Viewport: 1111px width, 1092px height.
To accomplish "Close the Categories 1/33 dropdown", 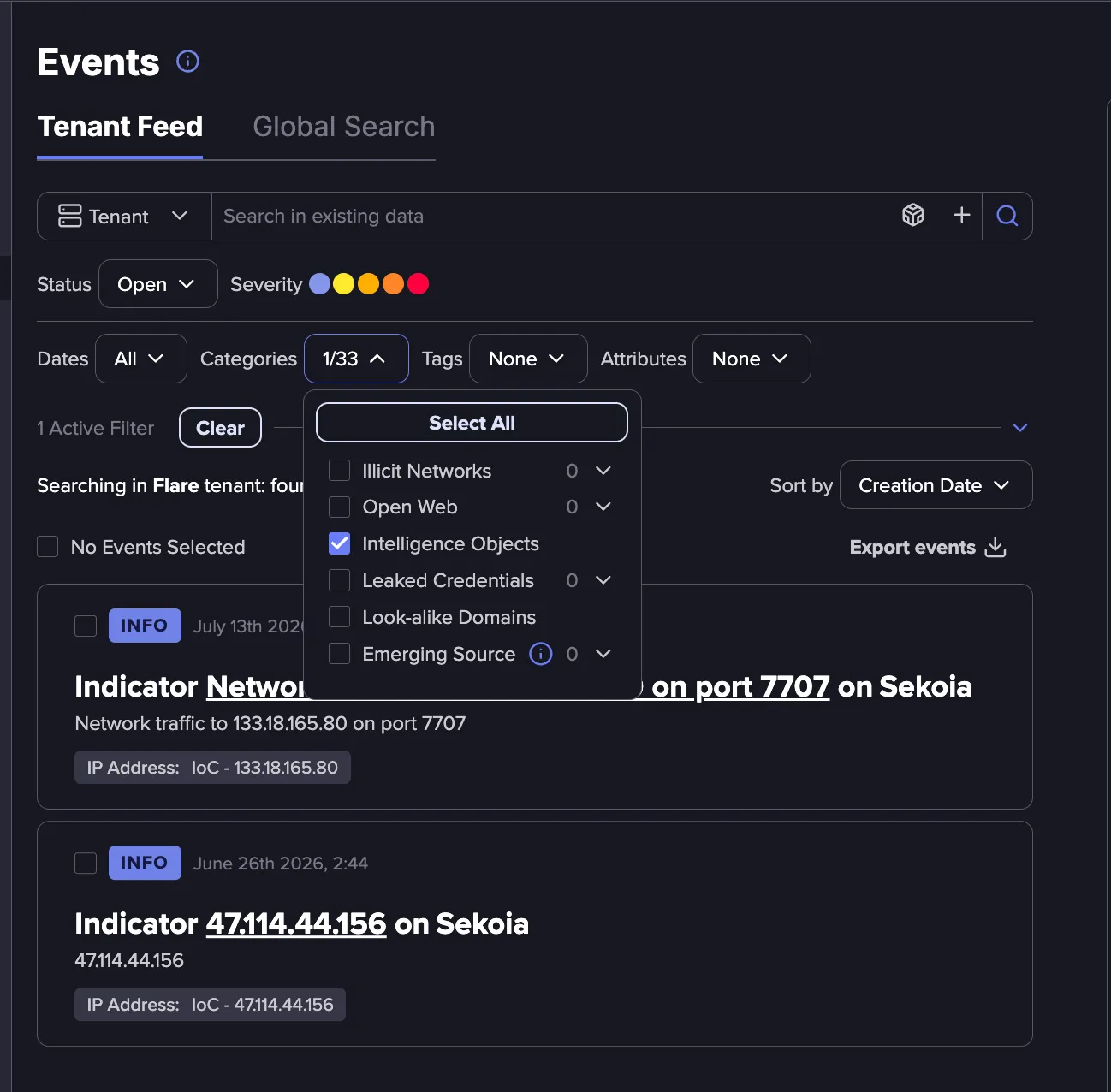I will (x=356, y=359).
